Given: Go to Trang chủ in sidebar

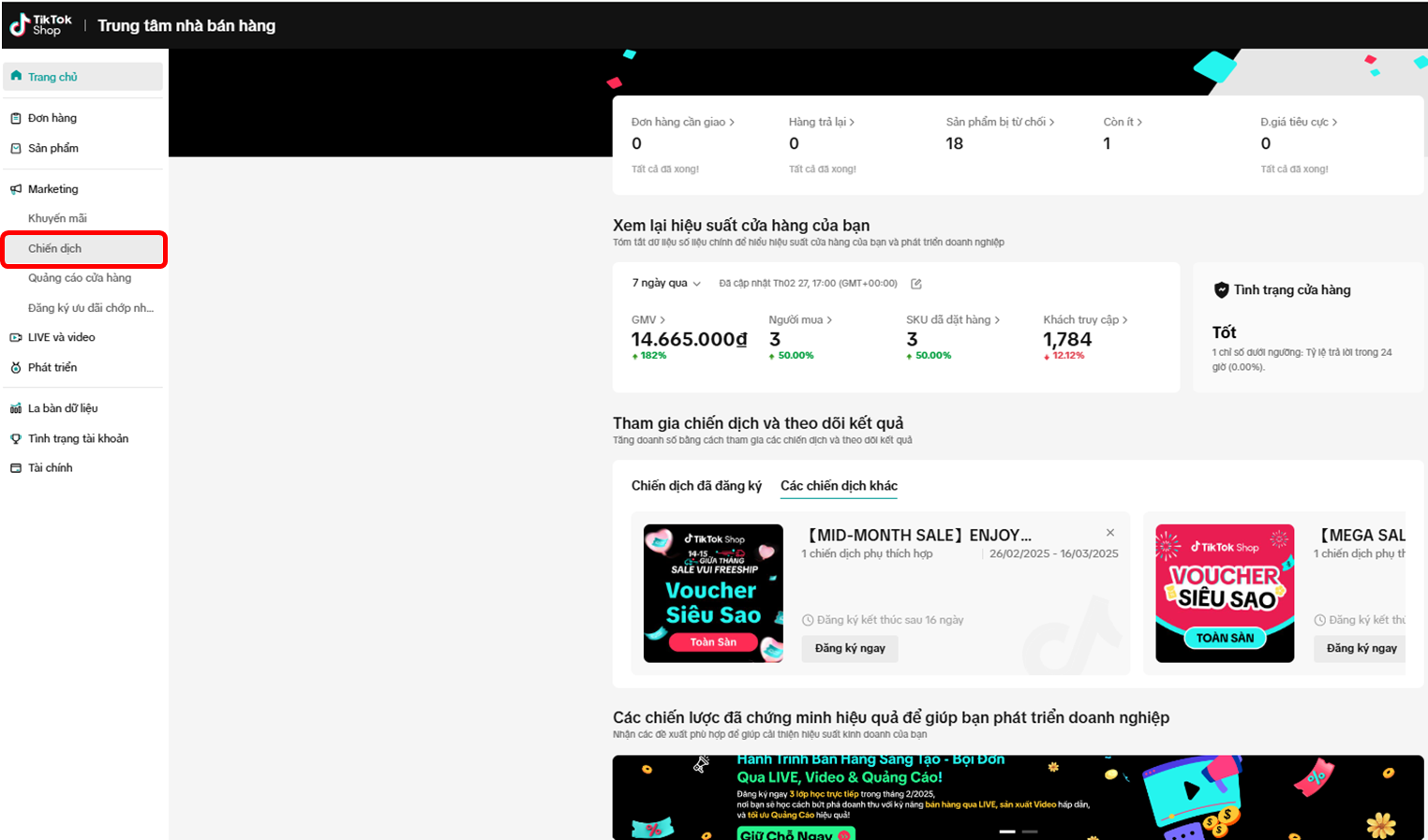Looking at the screenshot, I should 82,77.
